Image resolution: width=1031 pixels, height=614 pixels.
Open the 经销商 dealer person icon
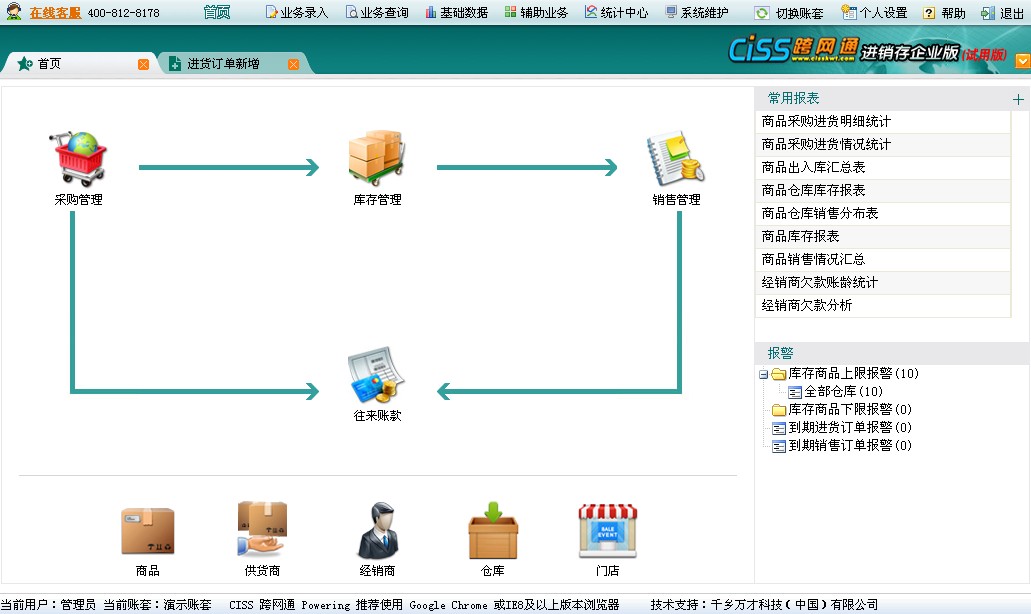tap(377, 531)
